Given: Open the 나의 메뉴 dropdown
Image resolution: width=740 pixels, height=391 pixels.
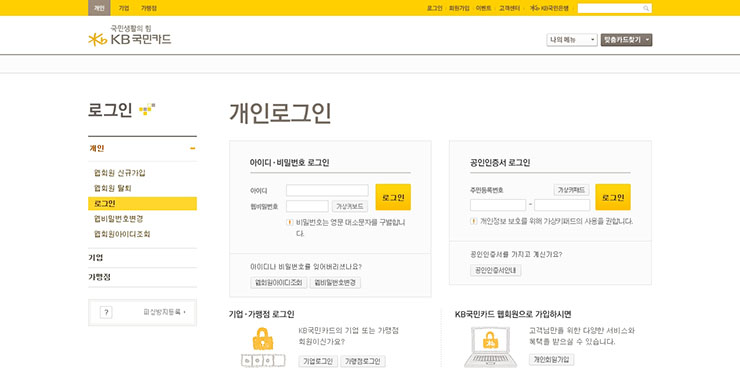Looking at the screenshot, I should (572, 40).
